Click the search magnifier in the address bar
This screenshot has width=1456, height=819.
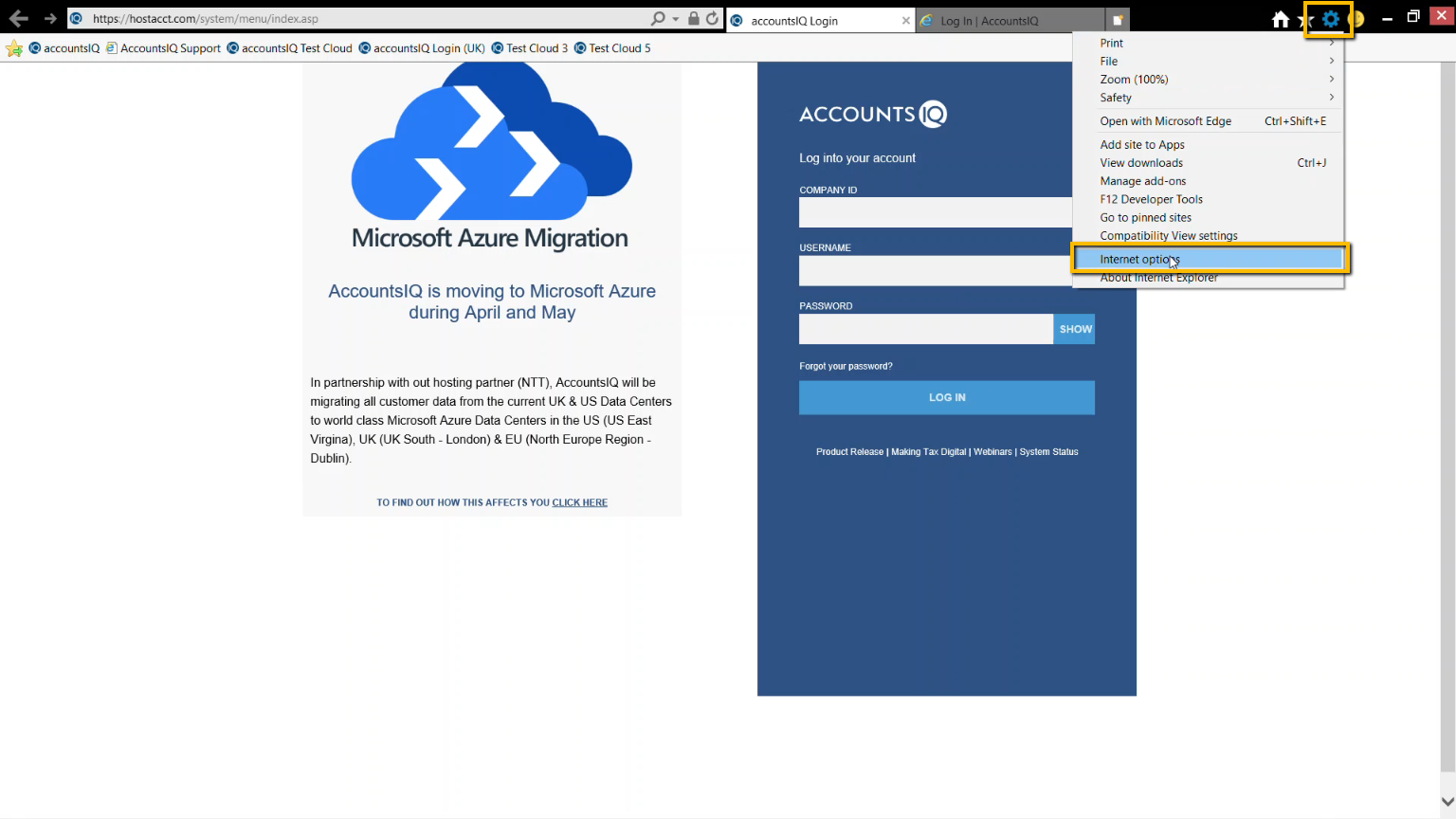[x=658, y=18]
